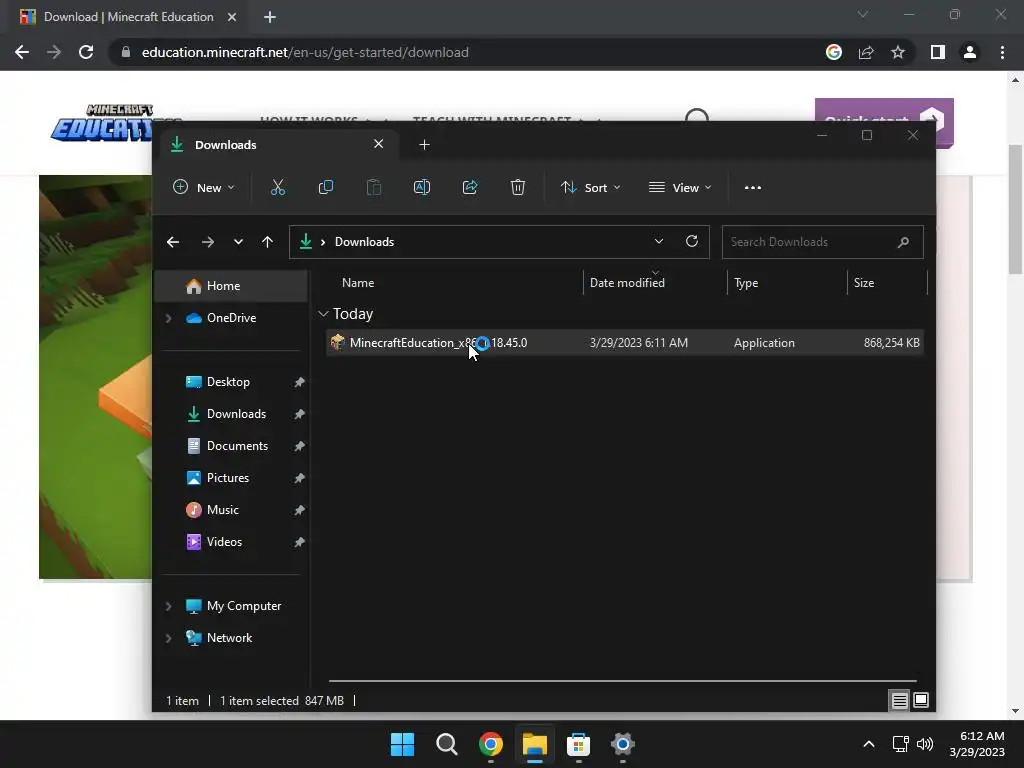The image size is (1024, 768).
Task: Open taskbar Search
Action: click(x=447, y=744)
